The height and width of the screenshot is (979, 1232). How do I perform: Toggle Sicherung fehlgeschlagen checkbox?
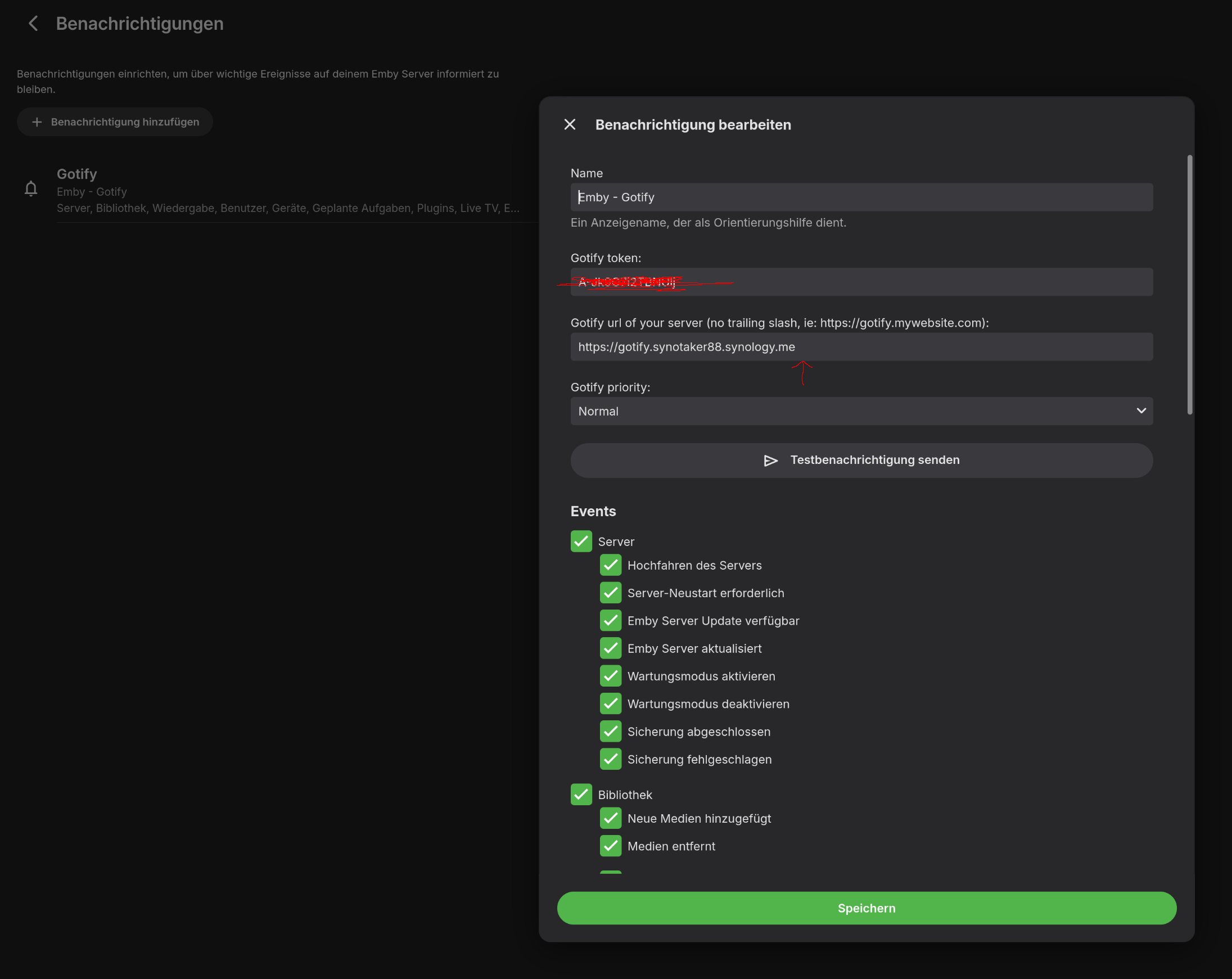[610, 759]
